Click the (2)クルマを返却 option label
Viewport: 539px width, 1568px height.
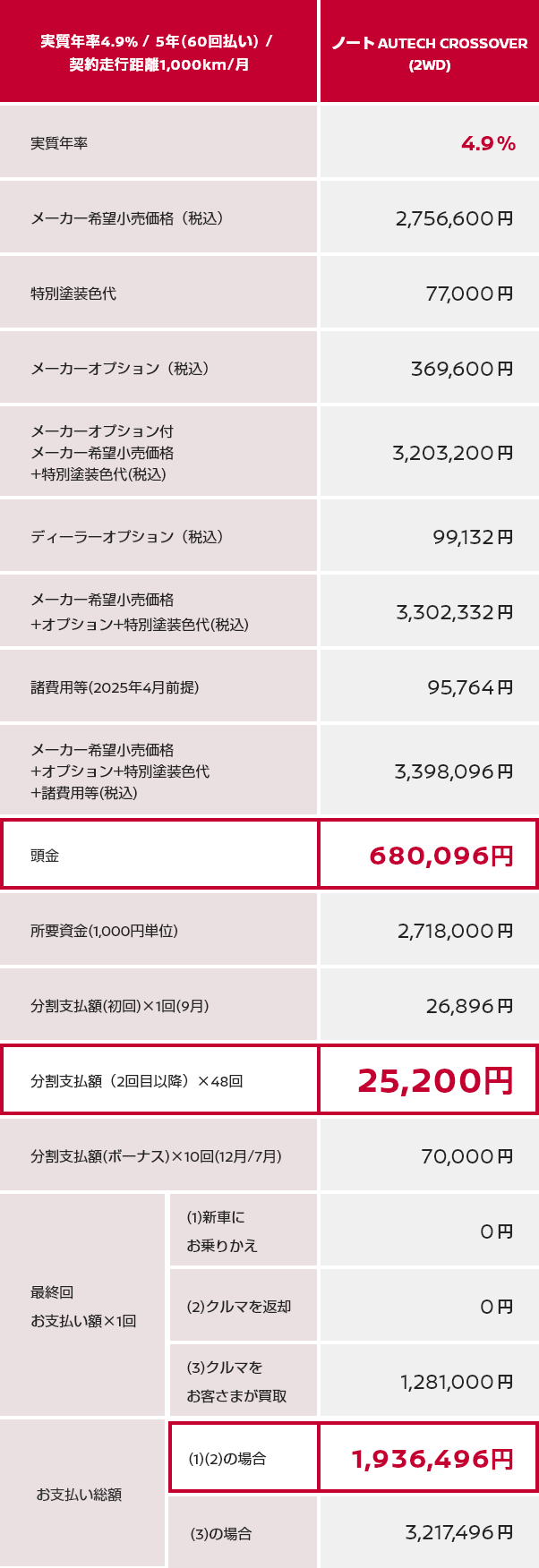point(238,1307)
